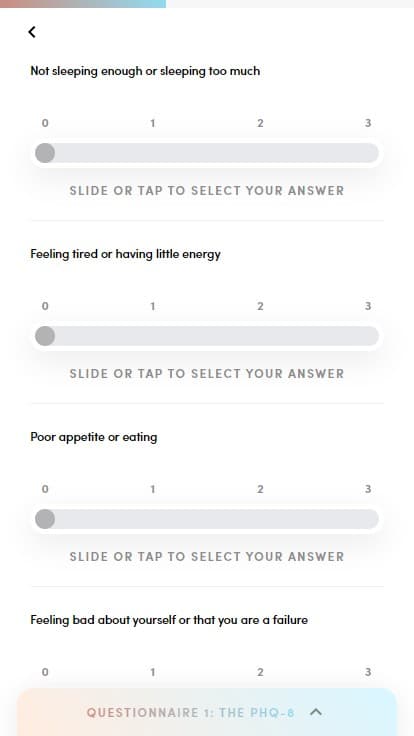The height and width of the screenshot is (736, 414).
Task: Set poor appetite slider to 3
Action: coord(368,519)
